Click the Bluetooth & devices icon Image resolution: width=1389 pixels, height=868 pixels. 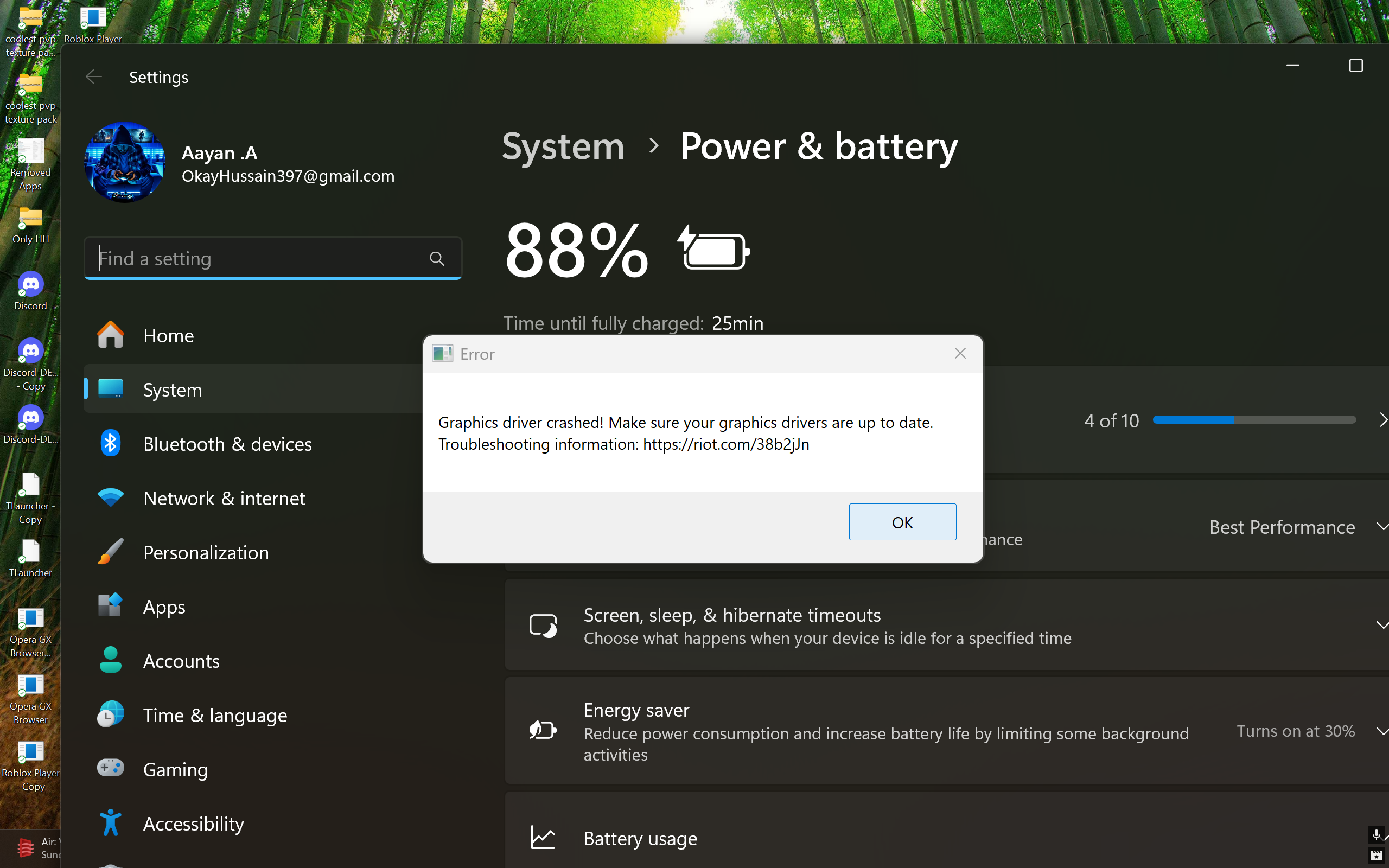(x=110, y=444)
